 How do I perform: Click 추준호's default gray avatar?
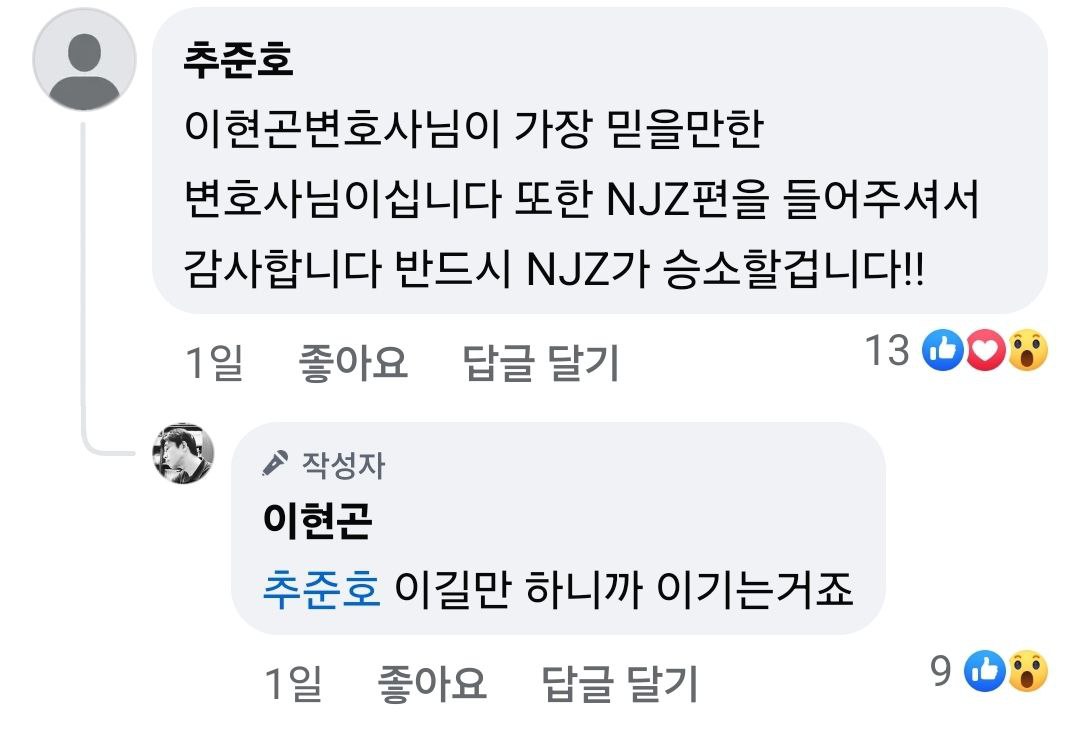[85, 60]
